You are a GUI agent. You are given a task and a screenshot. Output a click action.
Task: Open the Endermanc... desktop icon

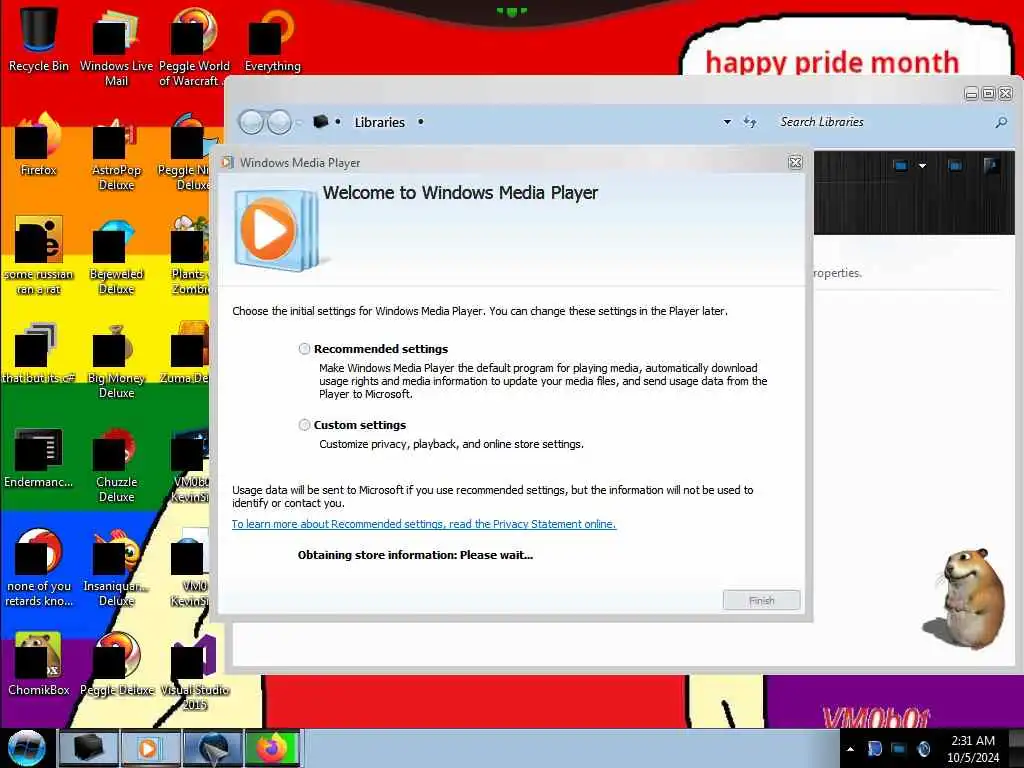[x=39, y=457]
